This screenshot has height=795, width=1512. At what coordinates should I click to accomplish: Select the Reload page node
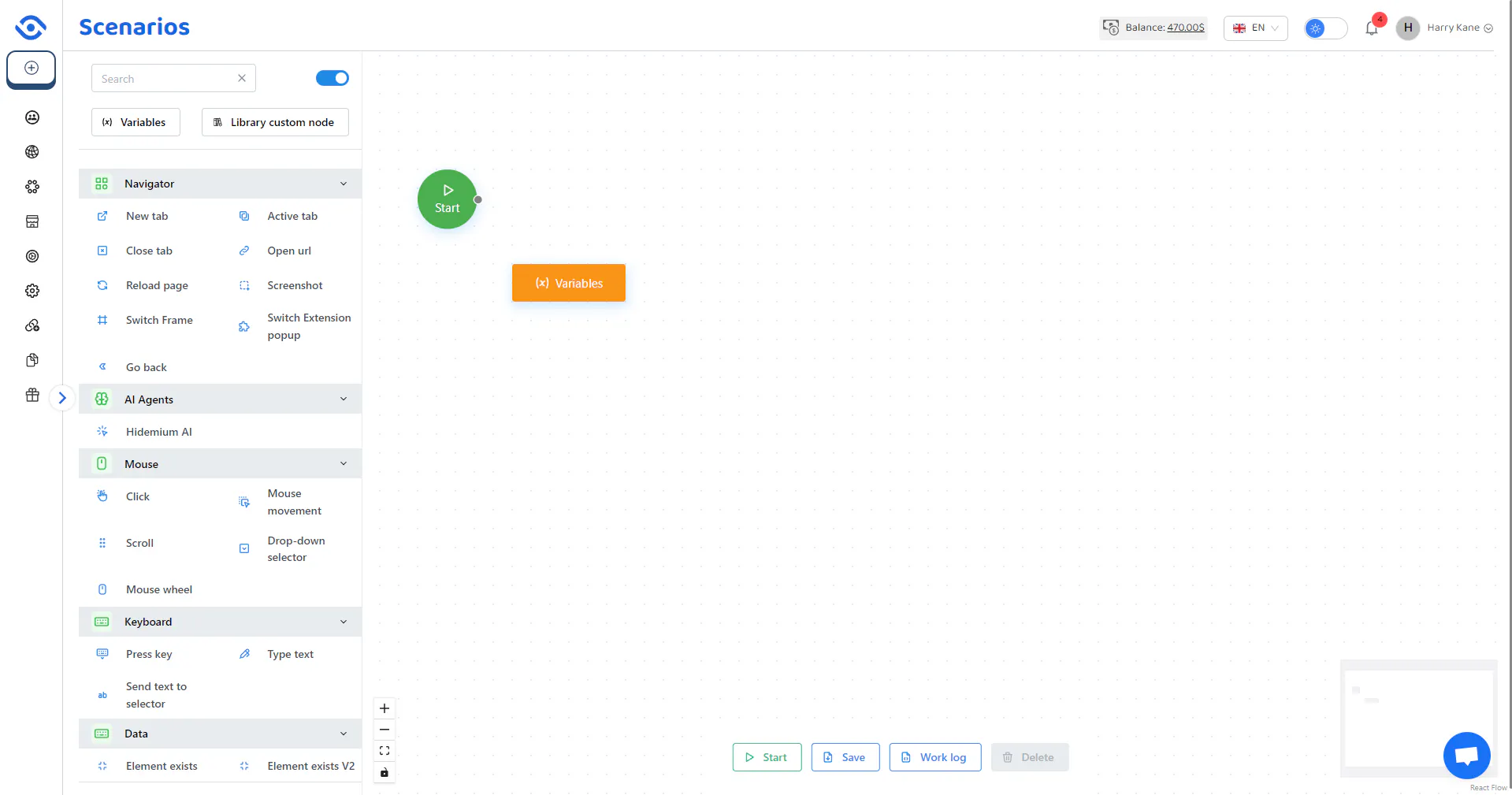tap(157, 285)
